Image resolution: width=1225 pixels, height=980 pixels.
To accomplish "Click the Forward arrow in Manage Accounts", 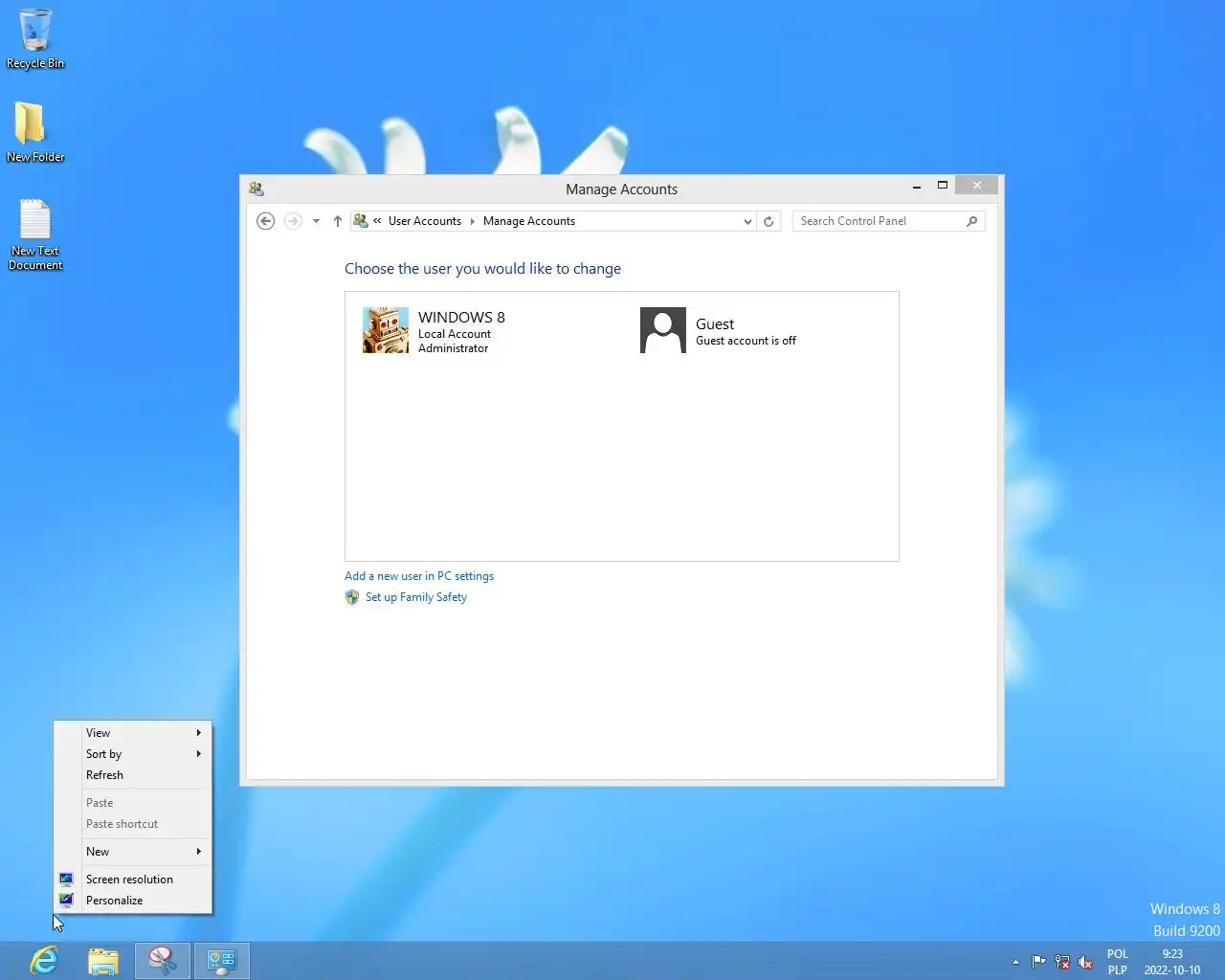I will (293, 221).
